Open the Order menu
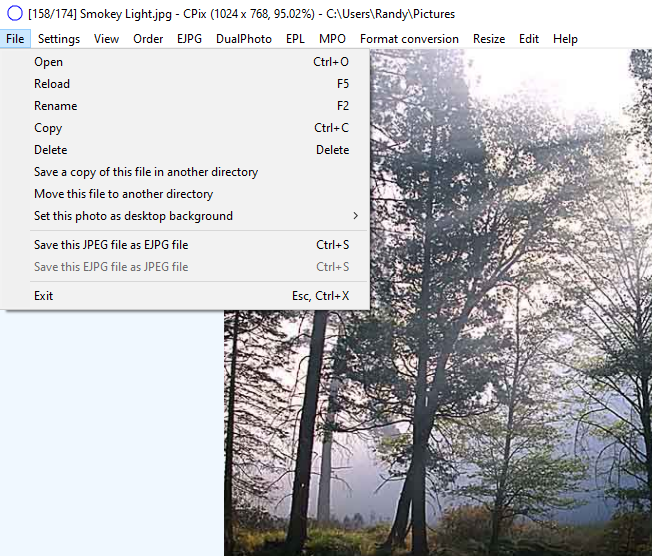The height and width of the screenshot is (556, 652). coord(148,39)
